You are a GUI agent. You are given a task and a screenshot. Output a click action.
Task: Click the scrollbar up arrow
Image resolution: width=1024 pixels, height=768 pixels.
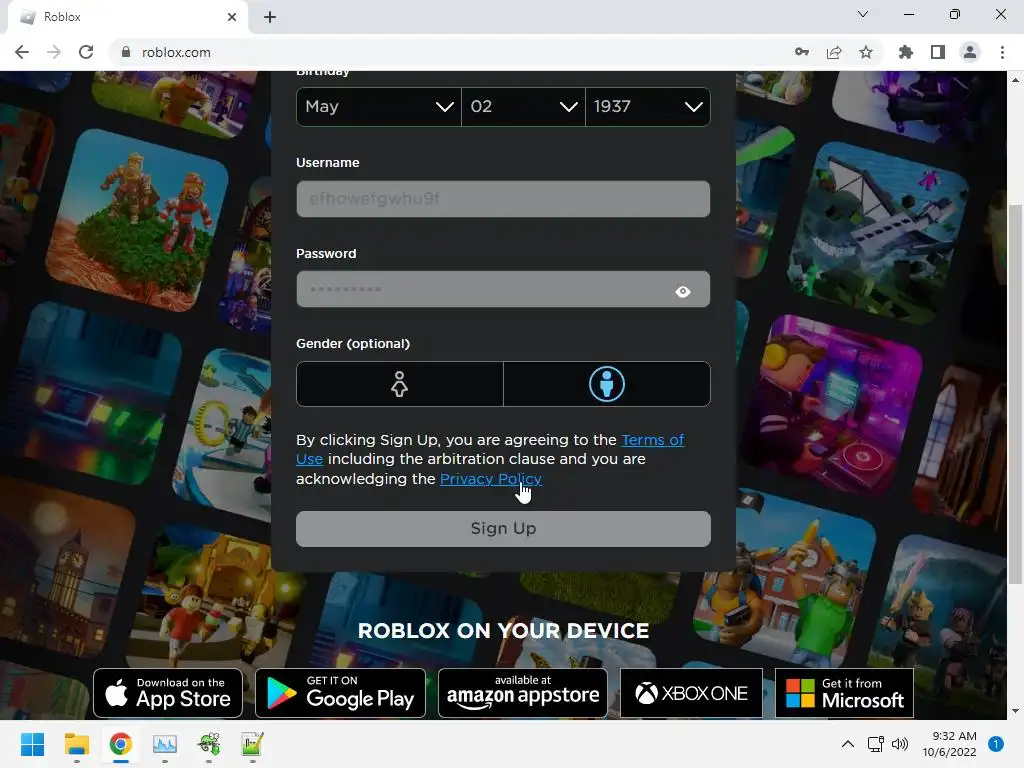click(x=1015, y=80)
